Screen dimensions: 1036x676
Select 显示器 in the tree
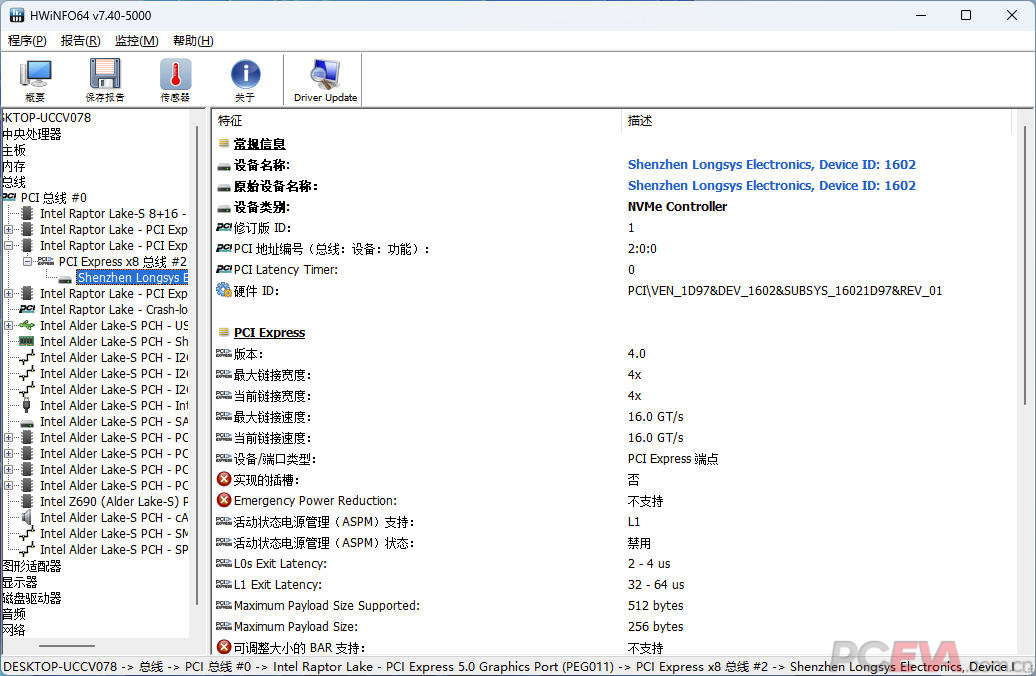pyautogui.click(x=20, y=582)
